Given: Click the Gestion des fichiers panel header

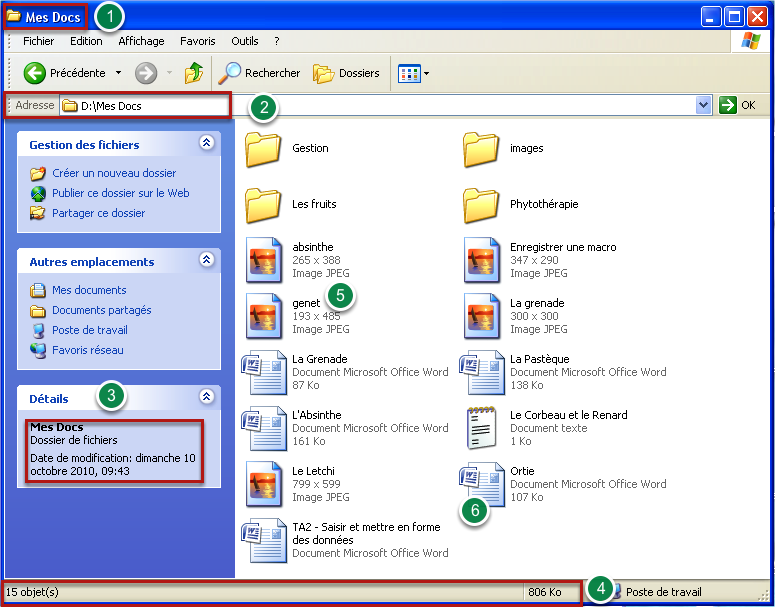Looking at the screenshot, I should [x=119, y=144].
